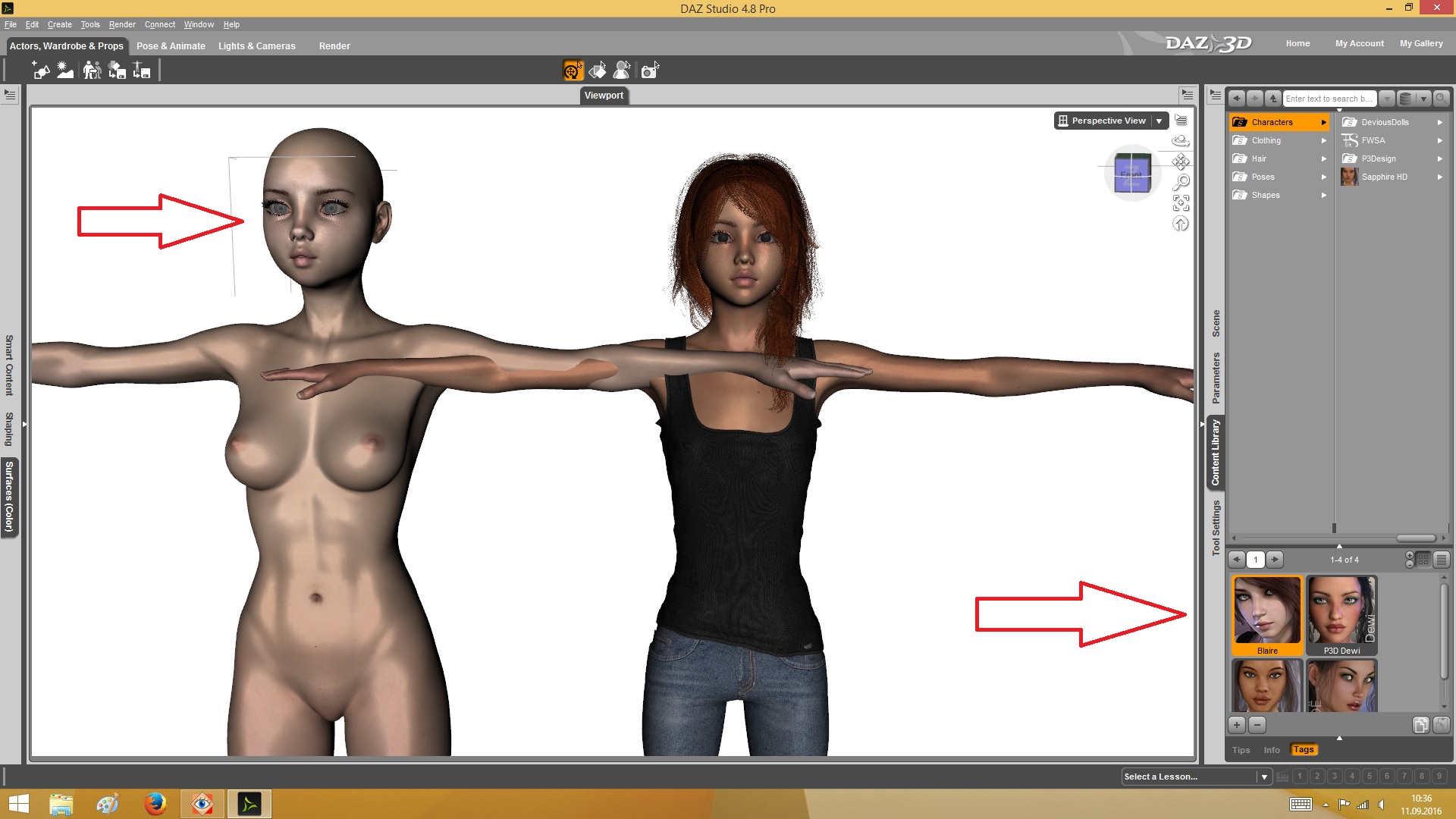Image resolution: width=1456 pixels, height=819 pixels.
Task: Click the reset view arrow icon
Action: click(x=1181, y=224)
